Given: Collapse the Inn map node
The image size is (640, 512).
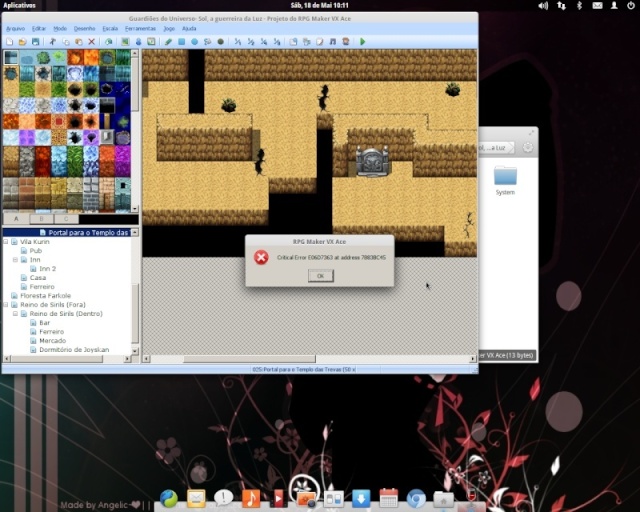Looking at the screenshot, I should (x=16, y=260).
